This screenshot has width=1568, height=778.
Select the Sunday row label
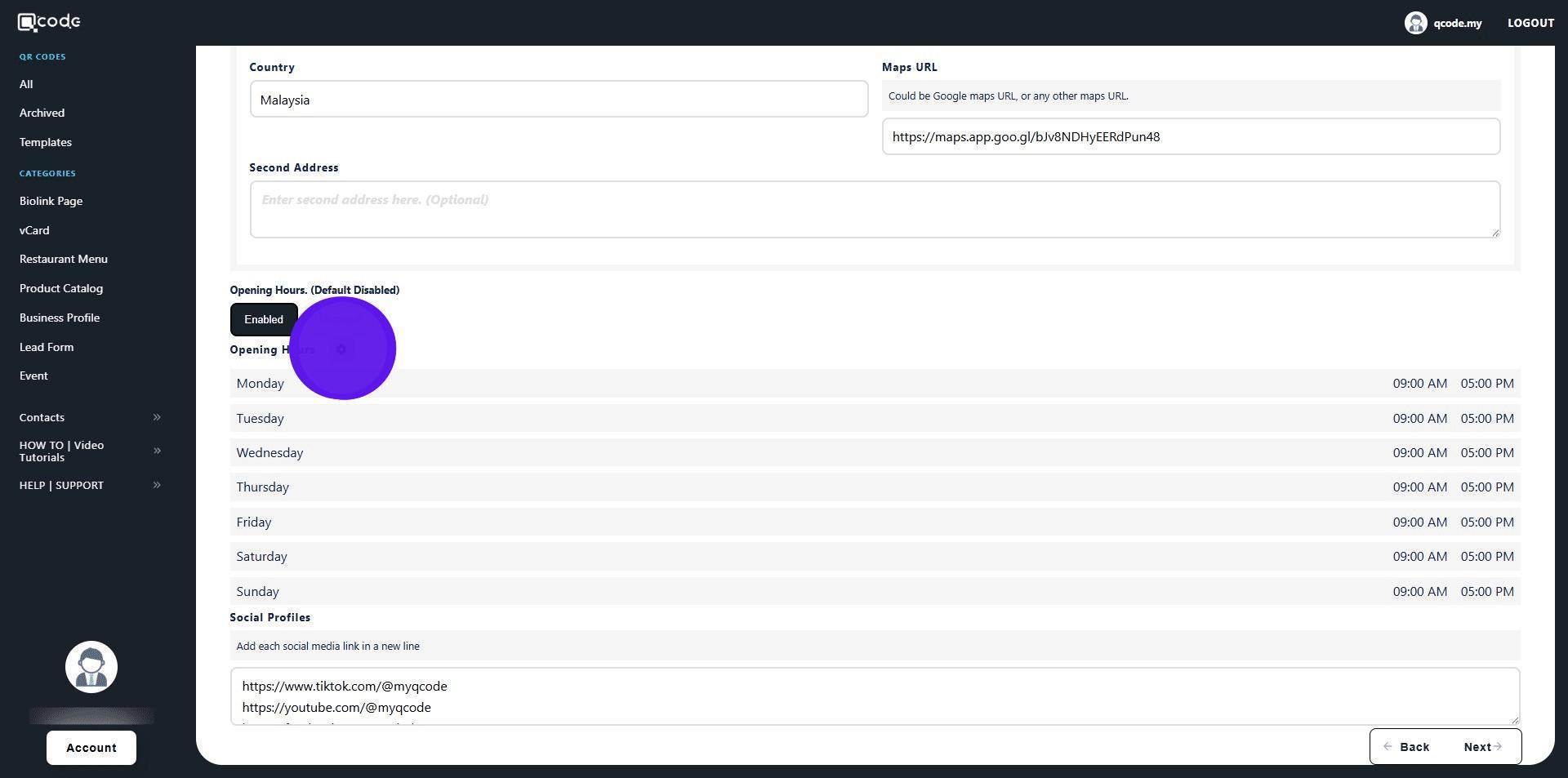tap(258, 591)
